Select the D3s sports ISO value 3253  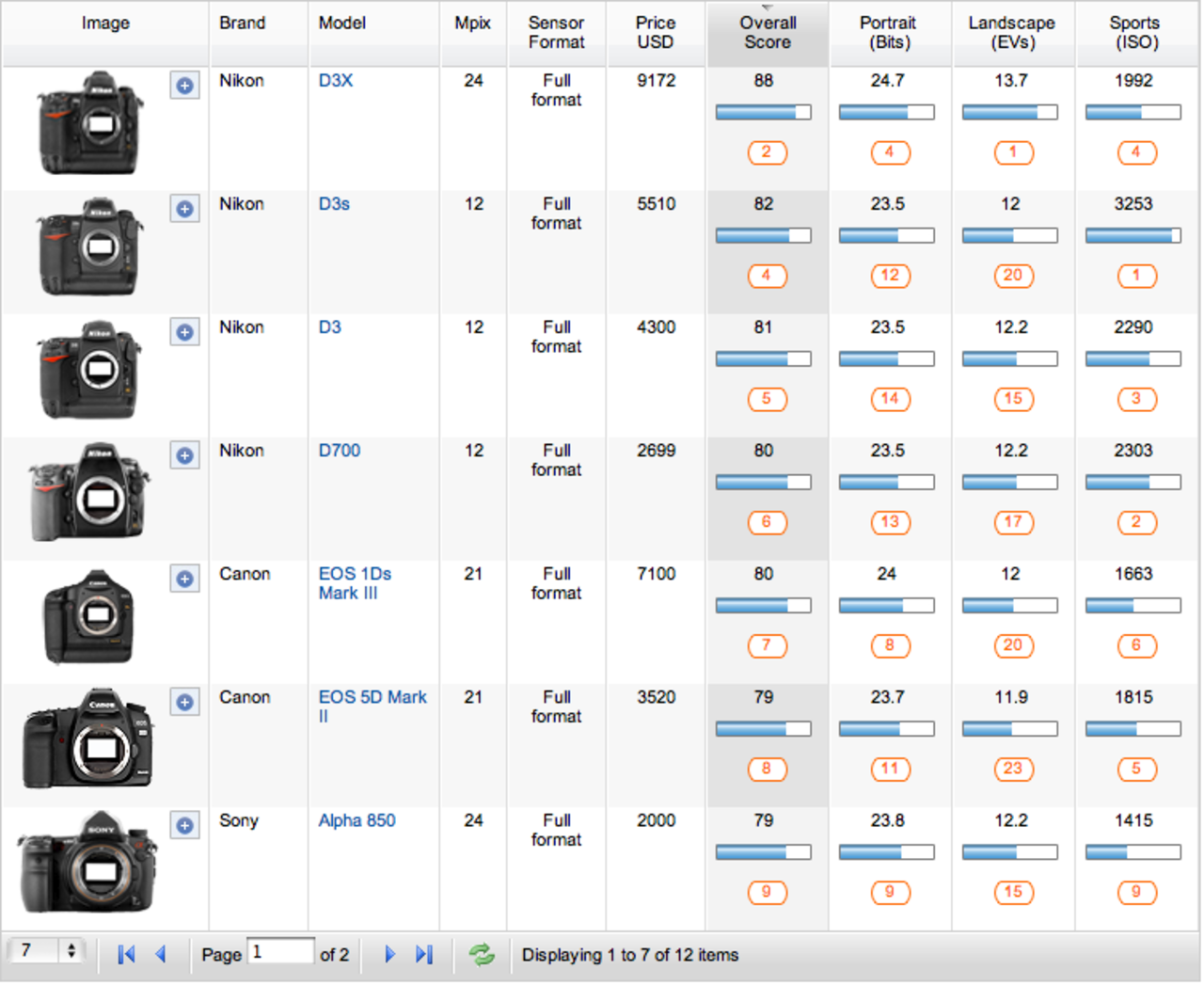(1133, 204)
